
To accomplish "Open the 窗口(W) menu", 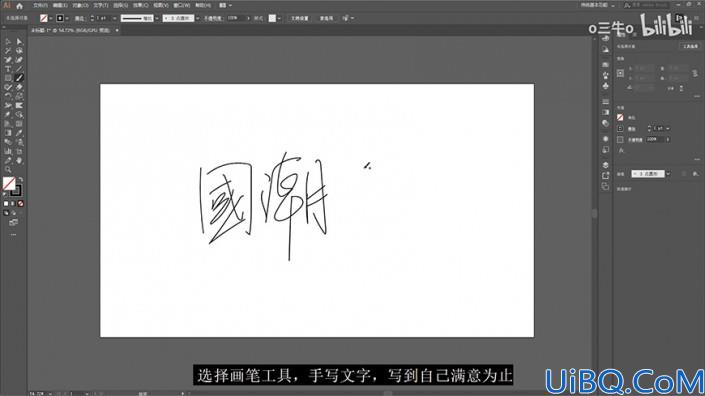I will coord(182,5).
